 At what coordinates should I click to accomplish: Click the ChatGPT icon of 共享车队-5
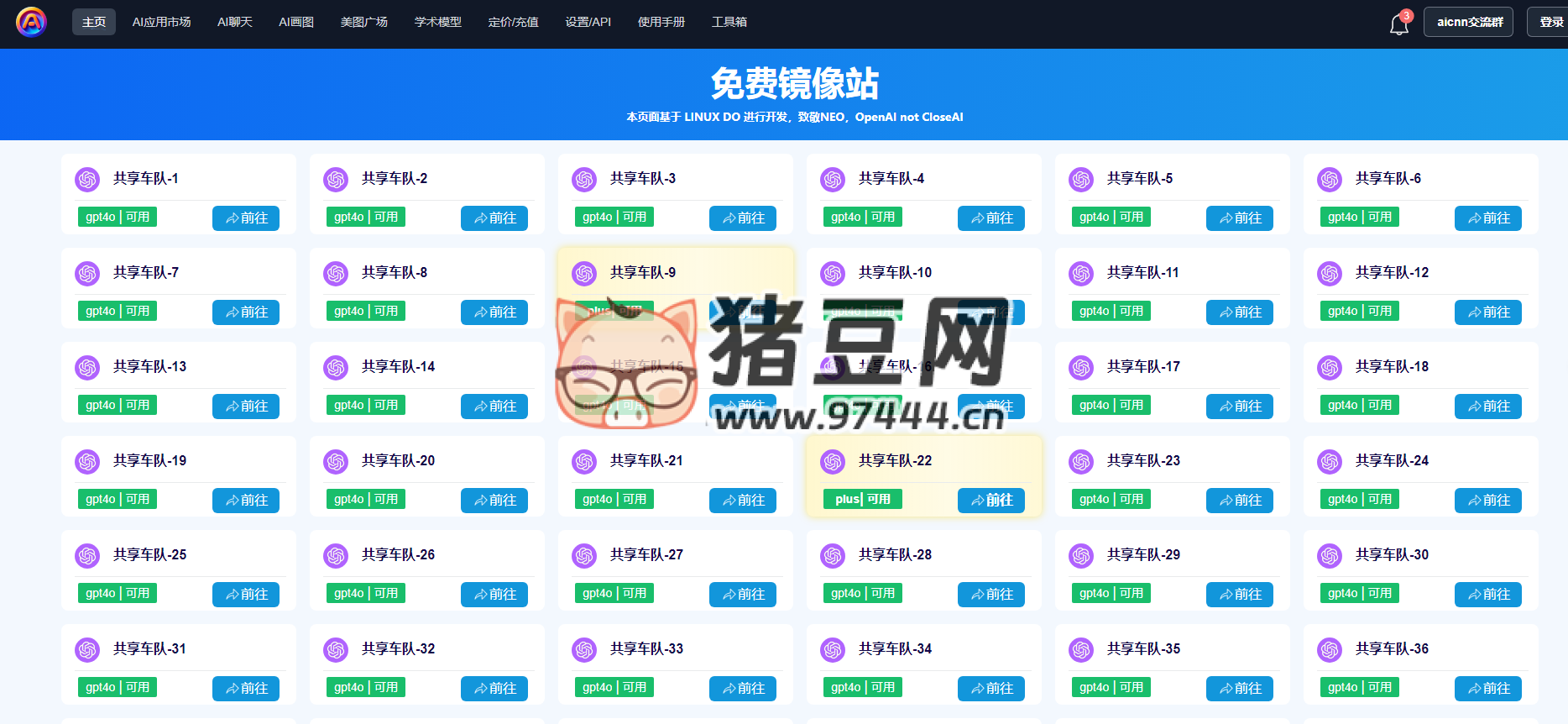(x=1081, y=179)
